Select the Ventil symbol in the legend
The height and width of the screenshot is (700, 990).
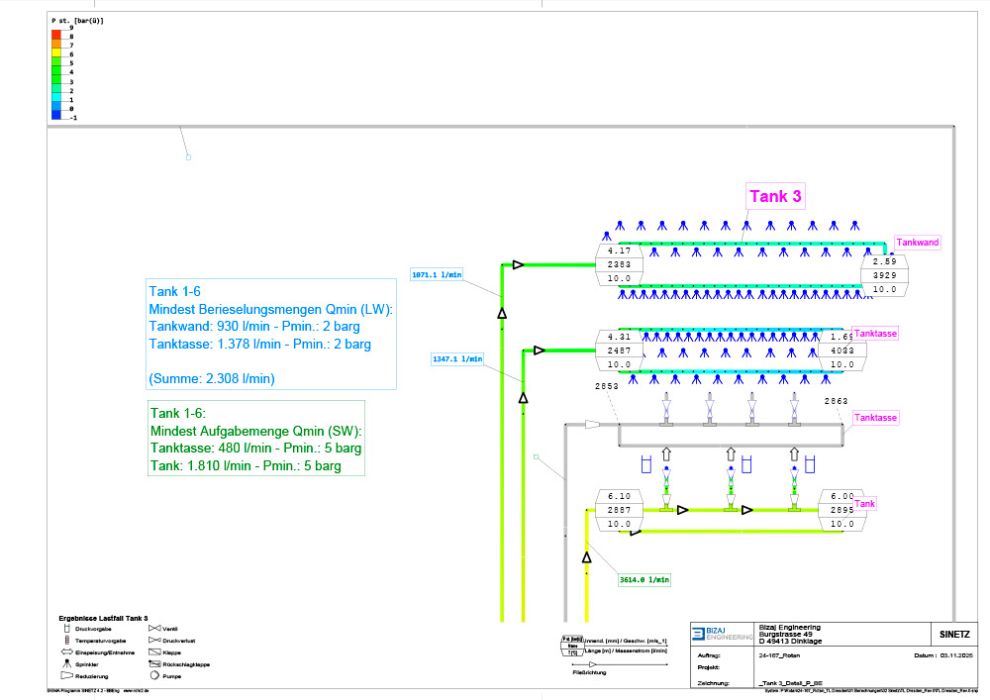[x=154, y=628]
